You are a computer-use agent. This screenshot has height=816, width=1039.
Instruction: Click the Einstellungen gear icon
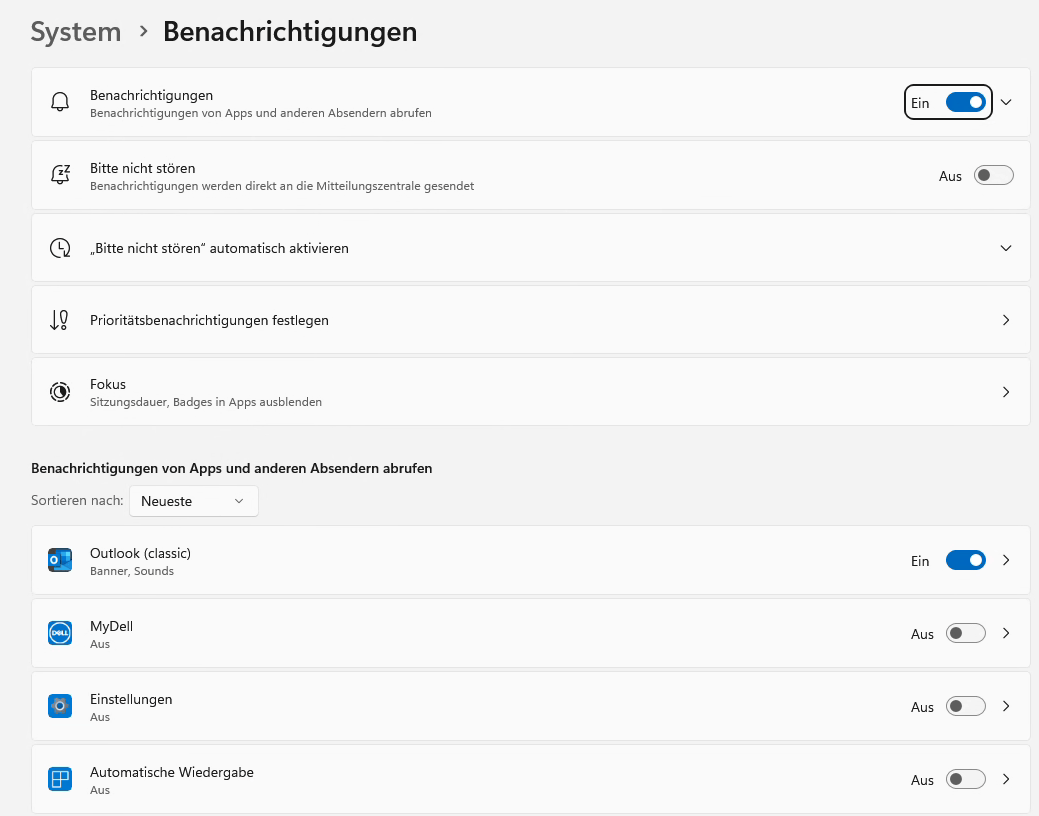point(60,706)
